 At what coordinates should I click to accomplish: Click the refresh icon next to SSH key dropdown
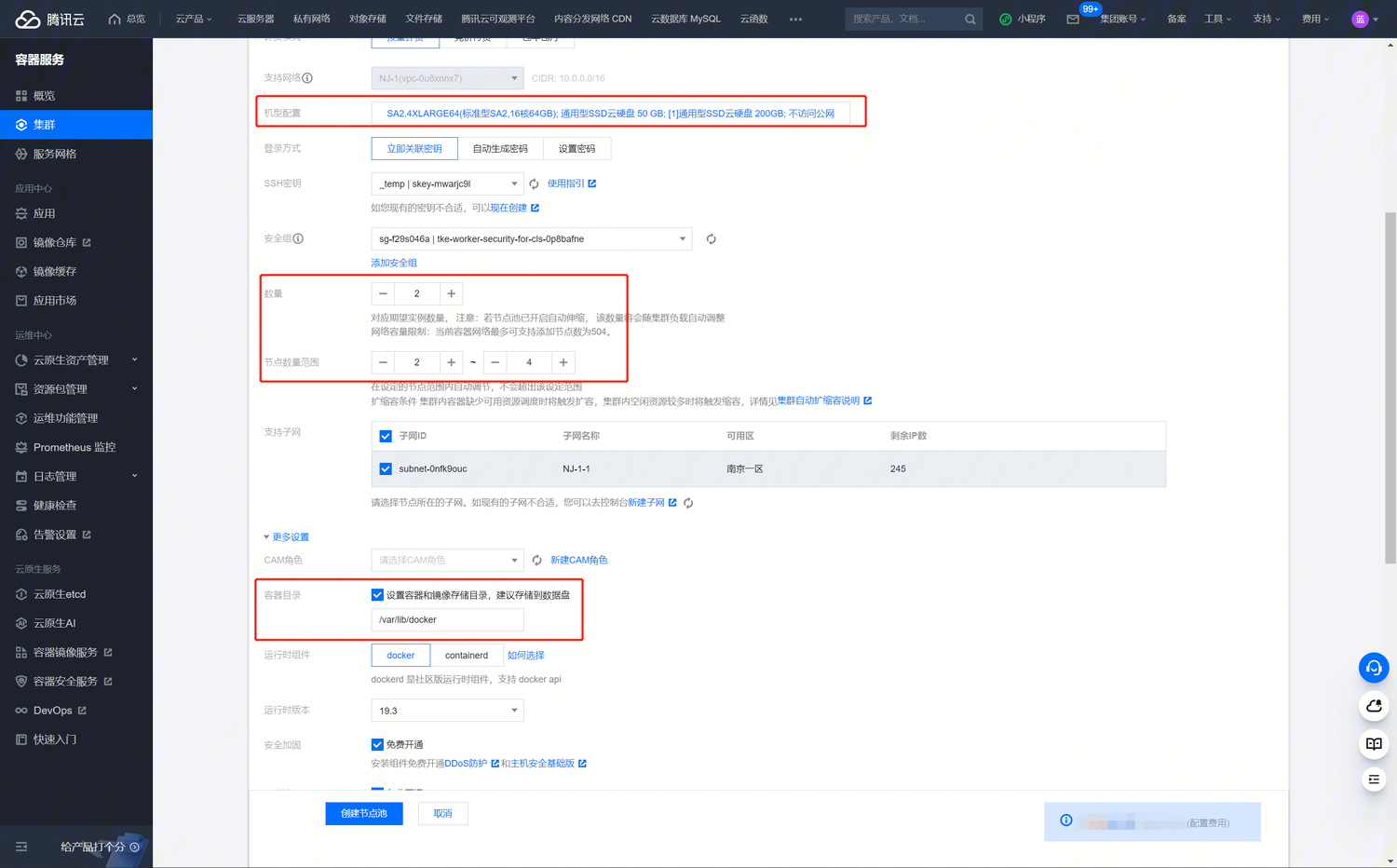[x=534, y=184]
